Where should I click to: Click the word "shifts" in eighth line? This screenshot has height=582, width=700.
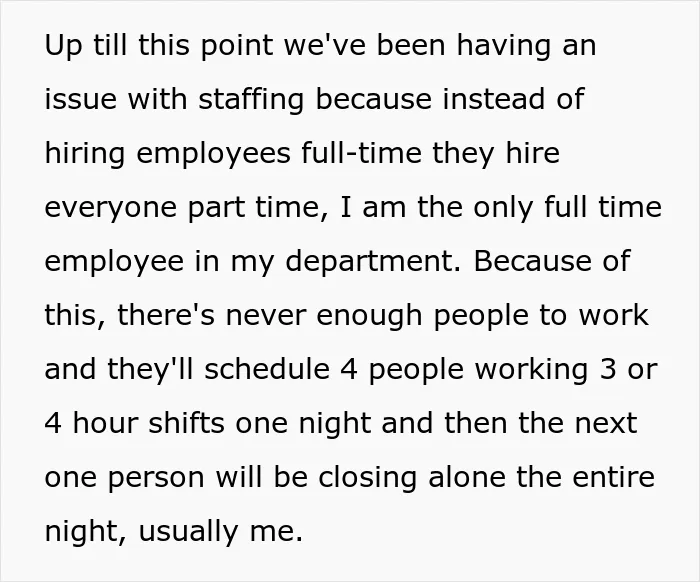pos(186,423)
